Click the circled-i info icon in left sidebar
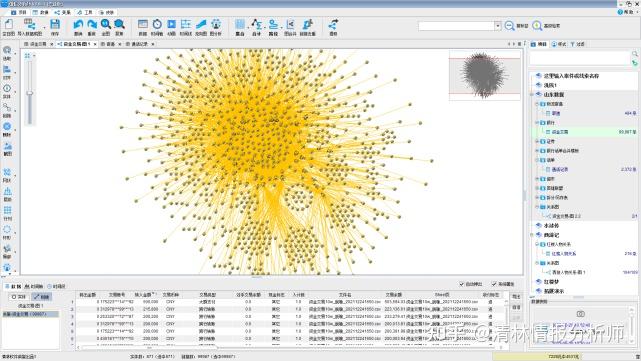 click(x=7, y=88)
